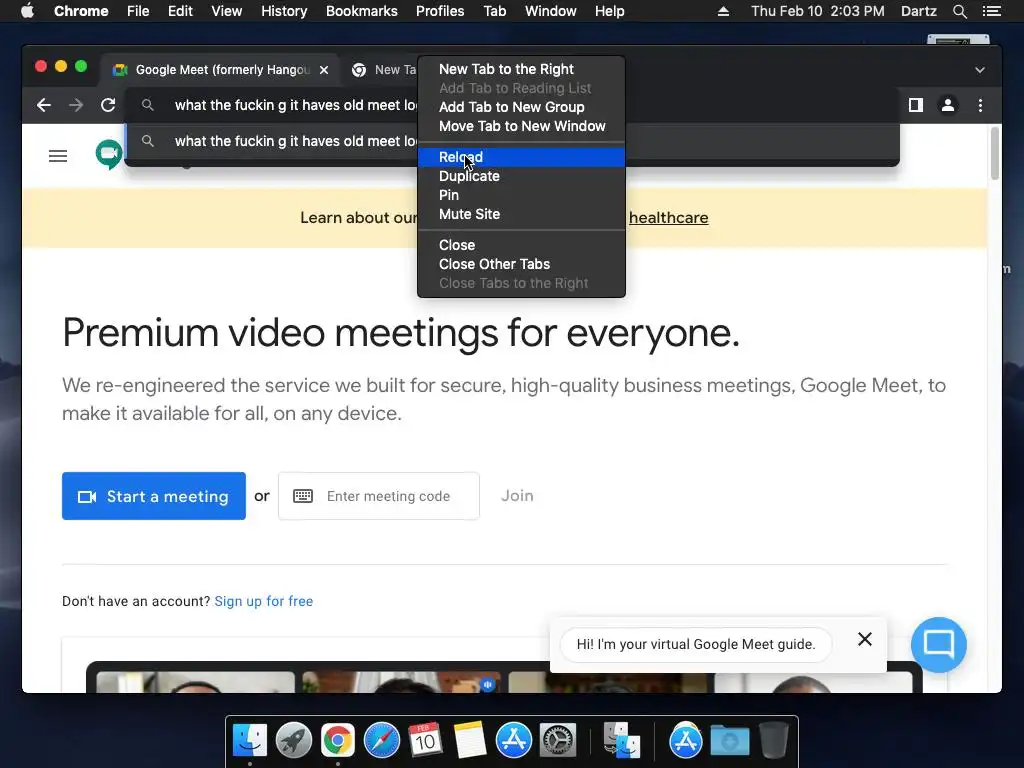1024x768 pixels.
Task: Open the Downloads folder in dock
Action: (x=729, y=741)
